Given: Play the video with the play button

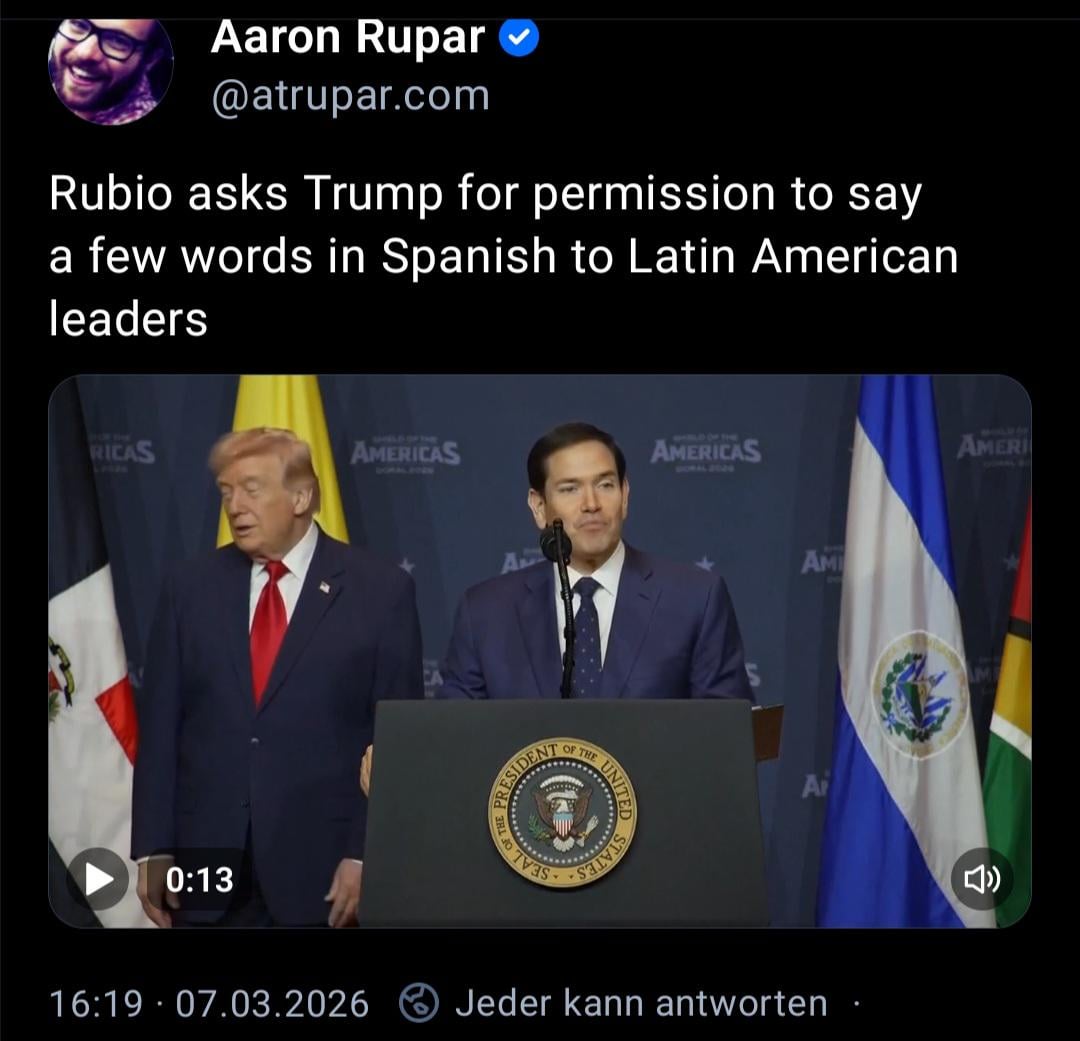Looking at the screenshot, I should (98, 879).
